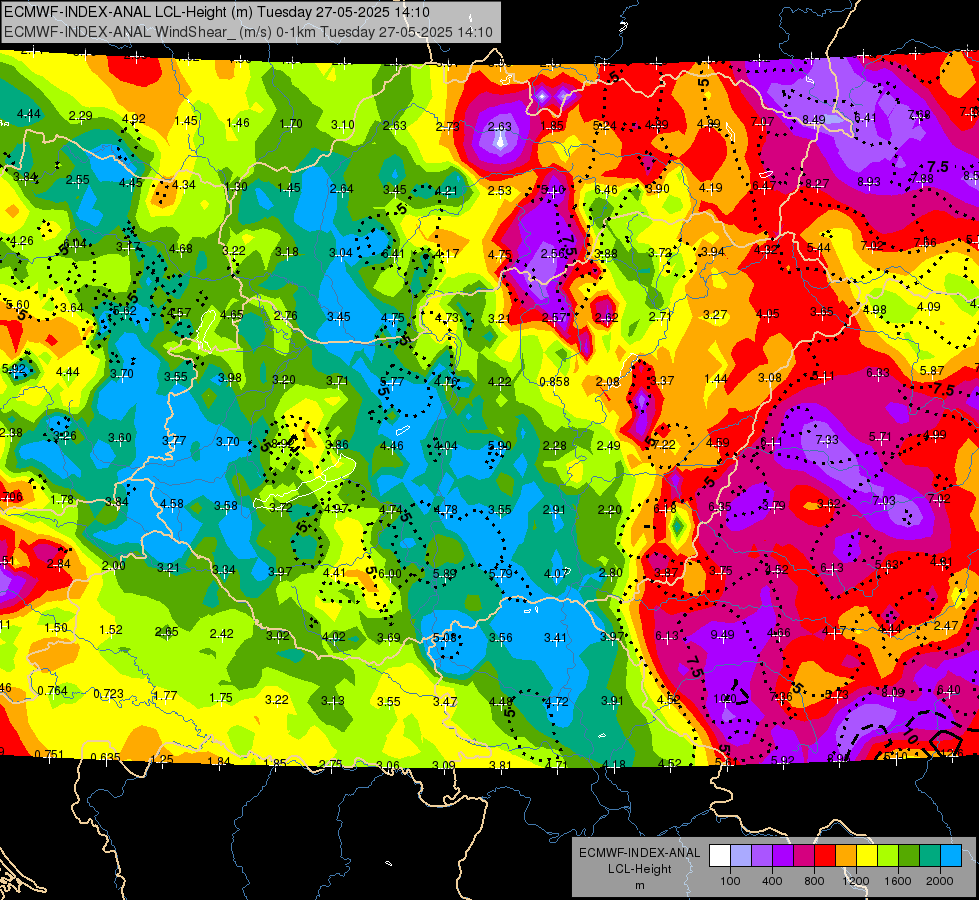The width and height of the screenshot is (979, 900).
Task: Click the value 0.635 at the map edge
Action: pyautogui.click(x=105, y=758)
